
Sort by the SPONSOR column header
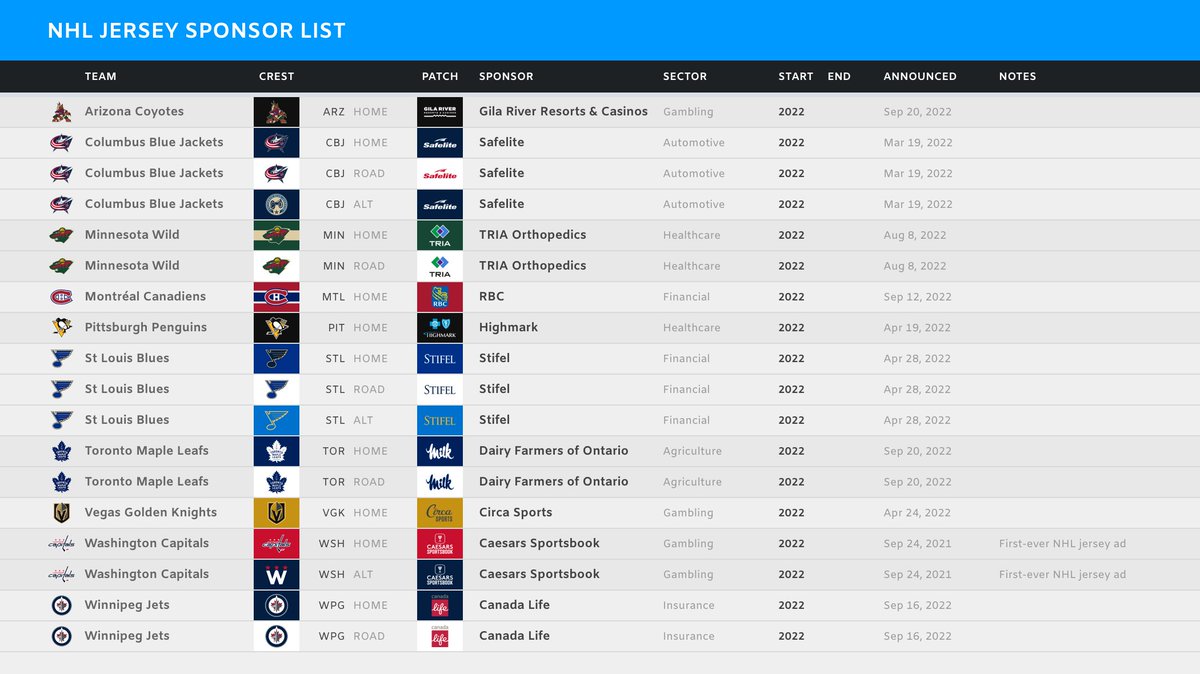click(506, 76)
